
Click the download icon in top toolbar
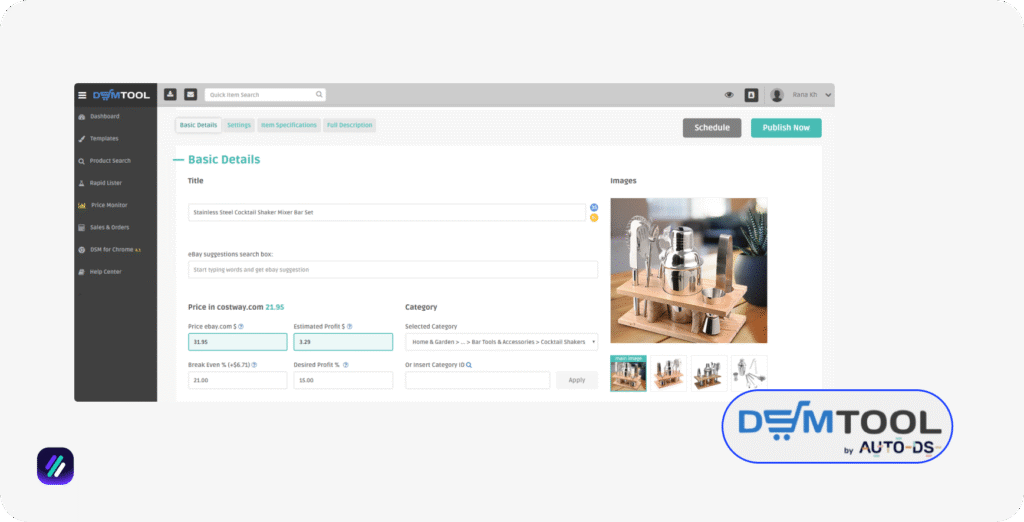coord(170,94)
